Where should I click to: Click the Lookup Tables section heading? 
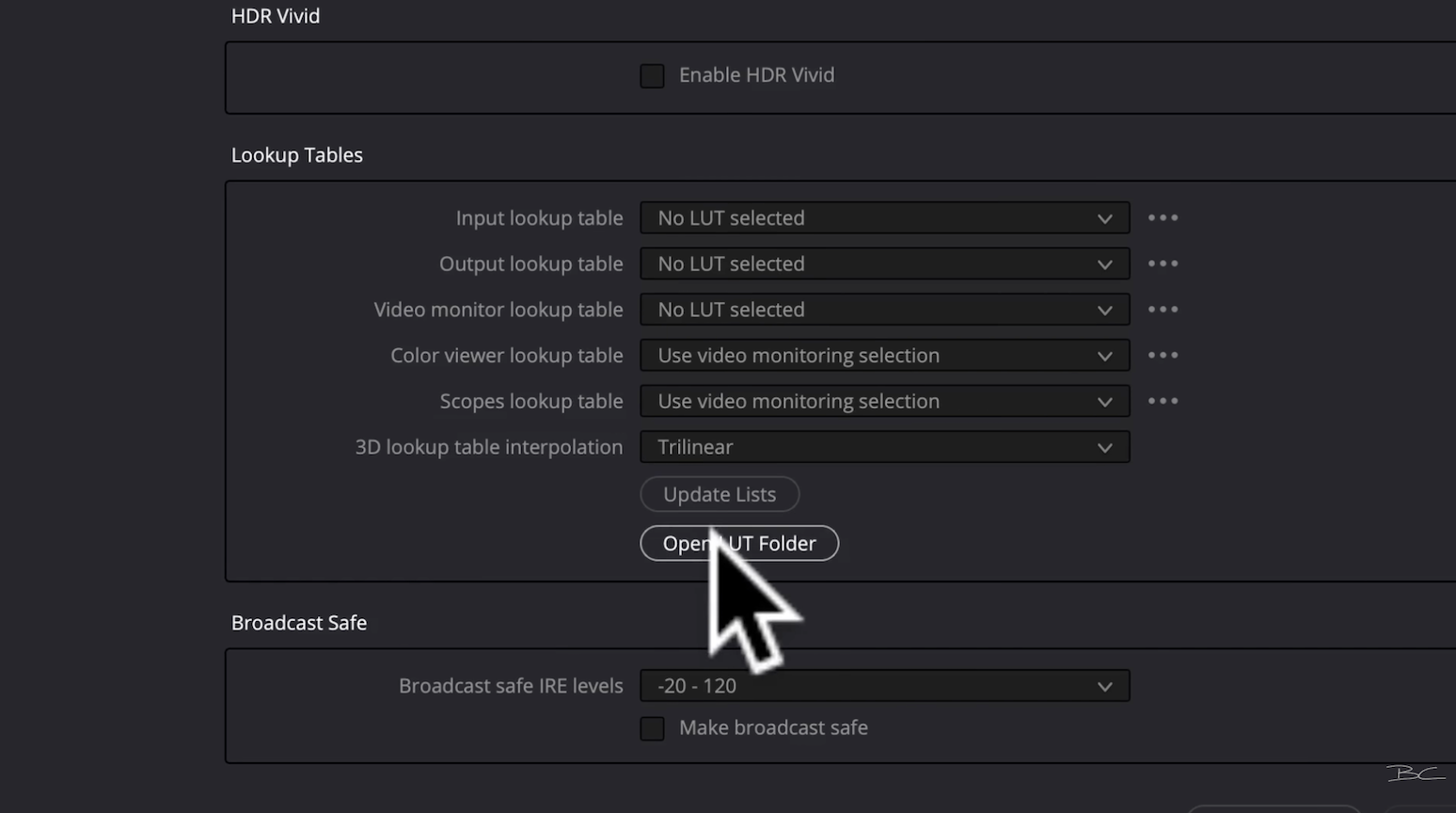297,155
